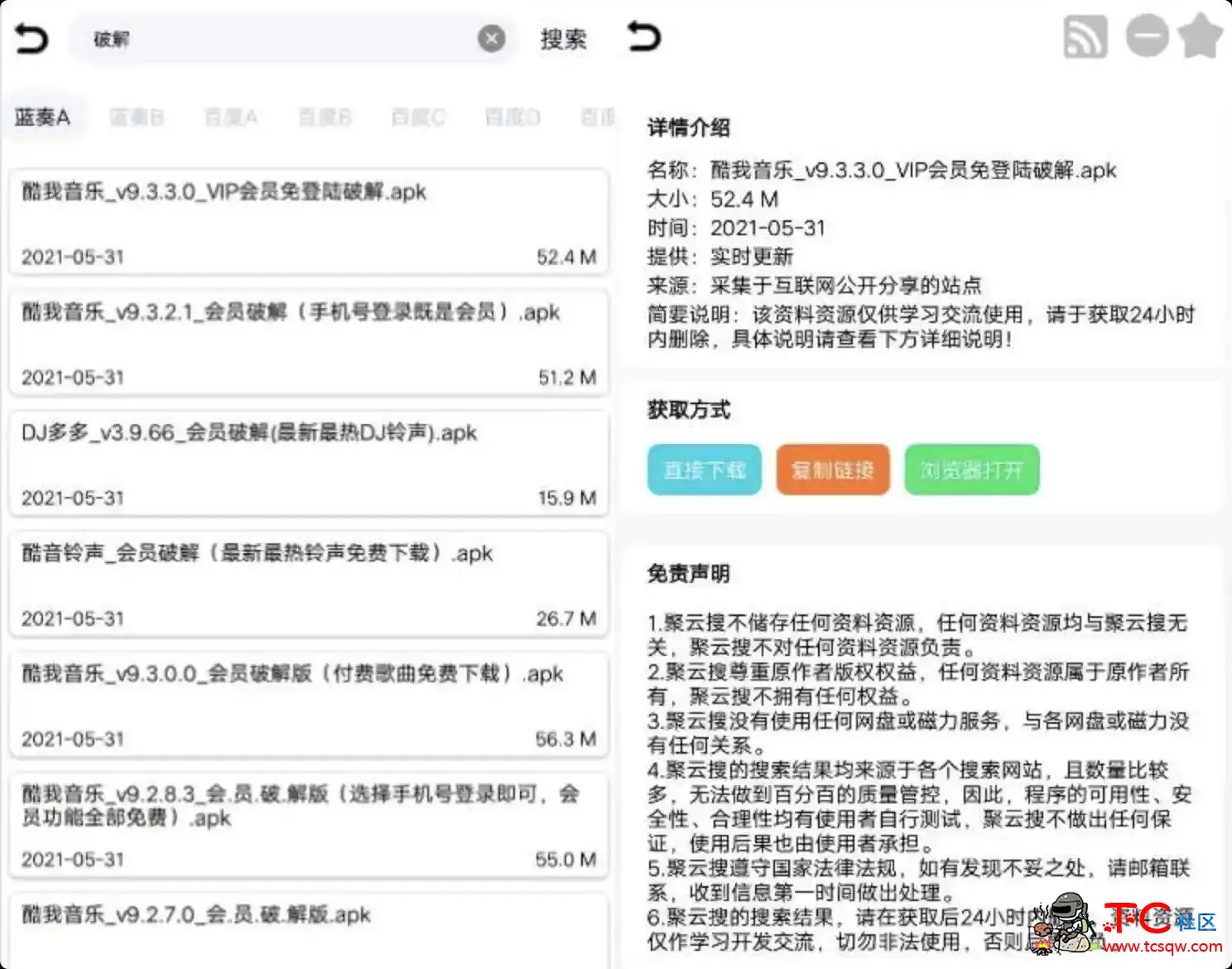
Task: Select the 蓝奏A tab
Action: tap(42, 118)
